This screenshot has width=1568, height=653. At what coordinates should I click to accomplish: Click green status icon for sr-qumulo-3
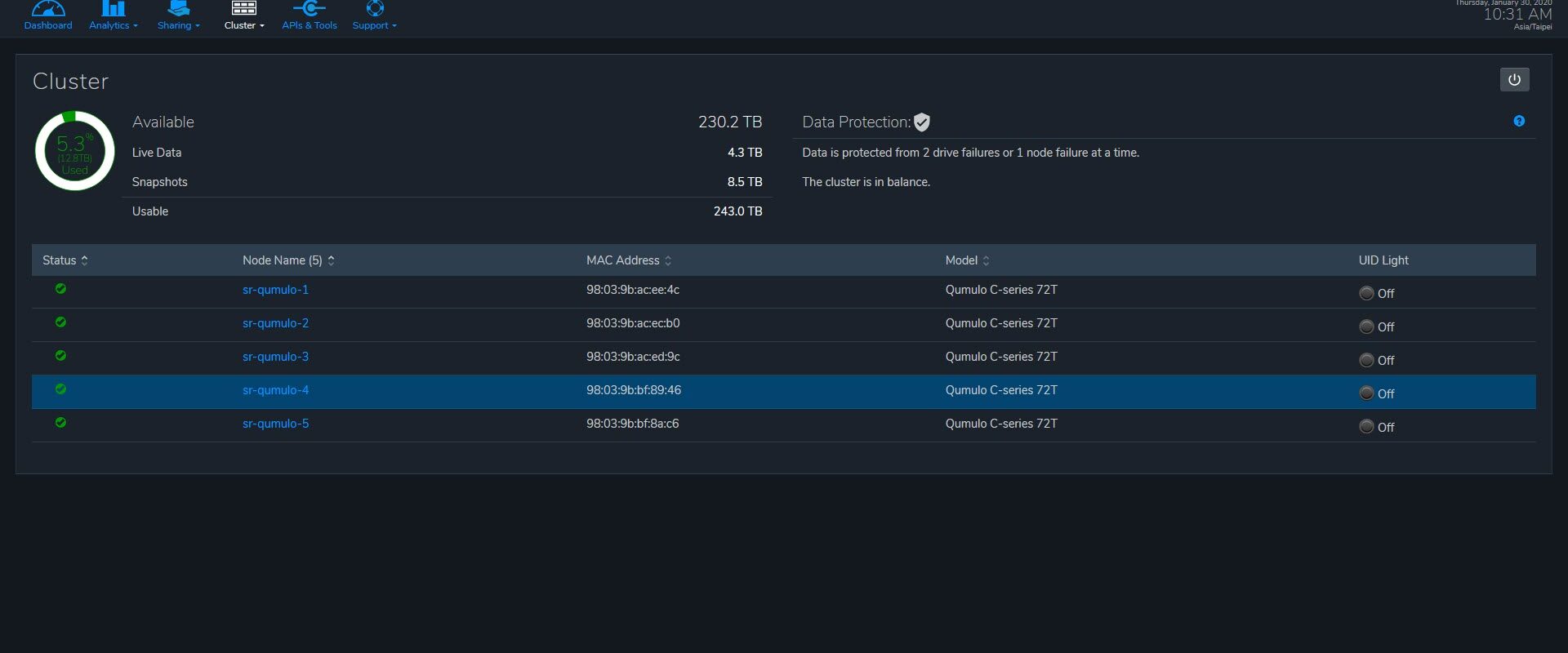coord(60,356)
